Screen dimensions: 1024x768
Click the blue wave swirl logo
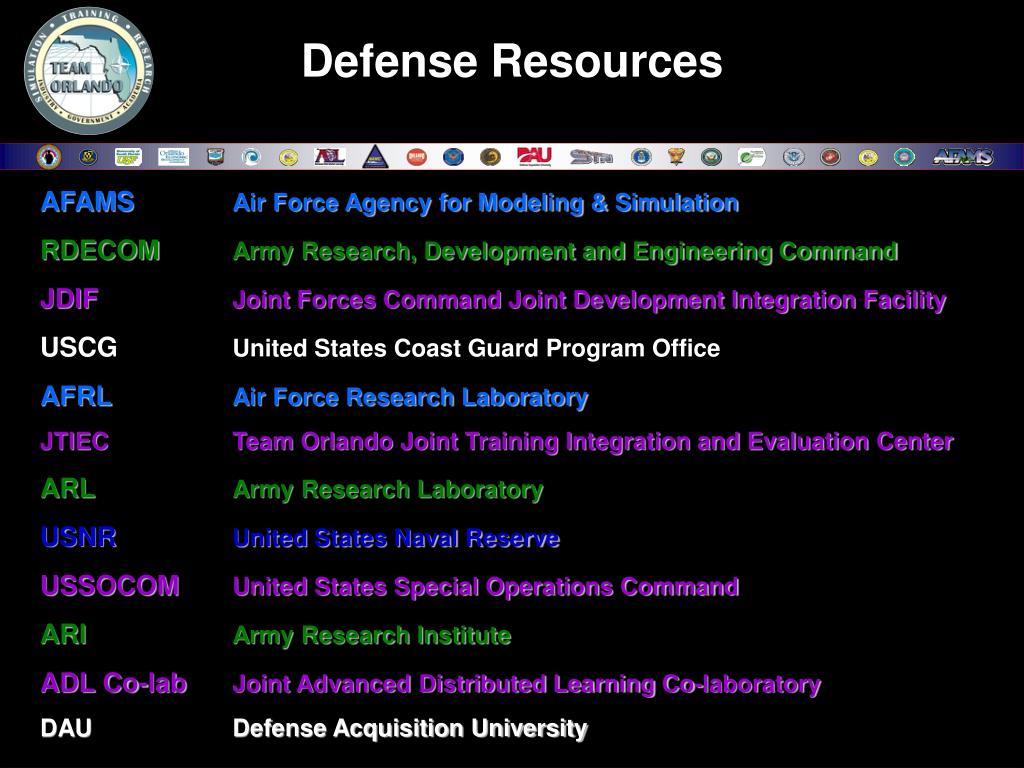[251, 157]
